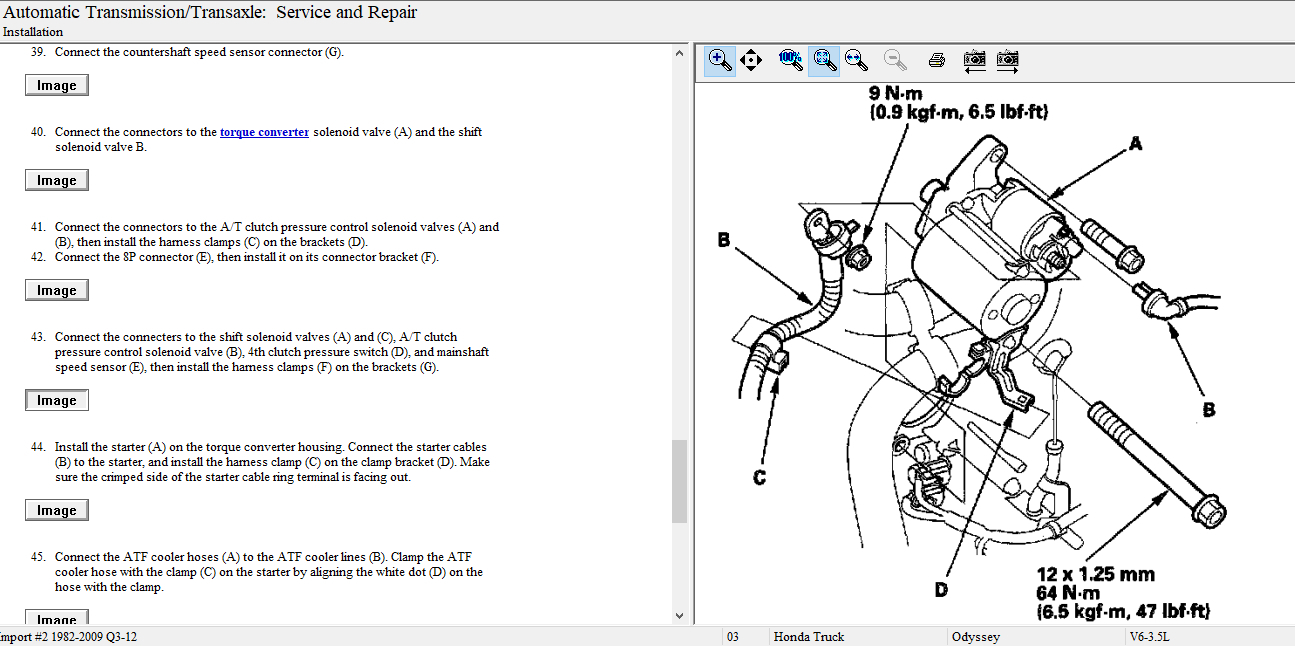
Task: Open Image for step 42 8P connector
Action: (x=57, y=291)
